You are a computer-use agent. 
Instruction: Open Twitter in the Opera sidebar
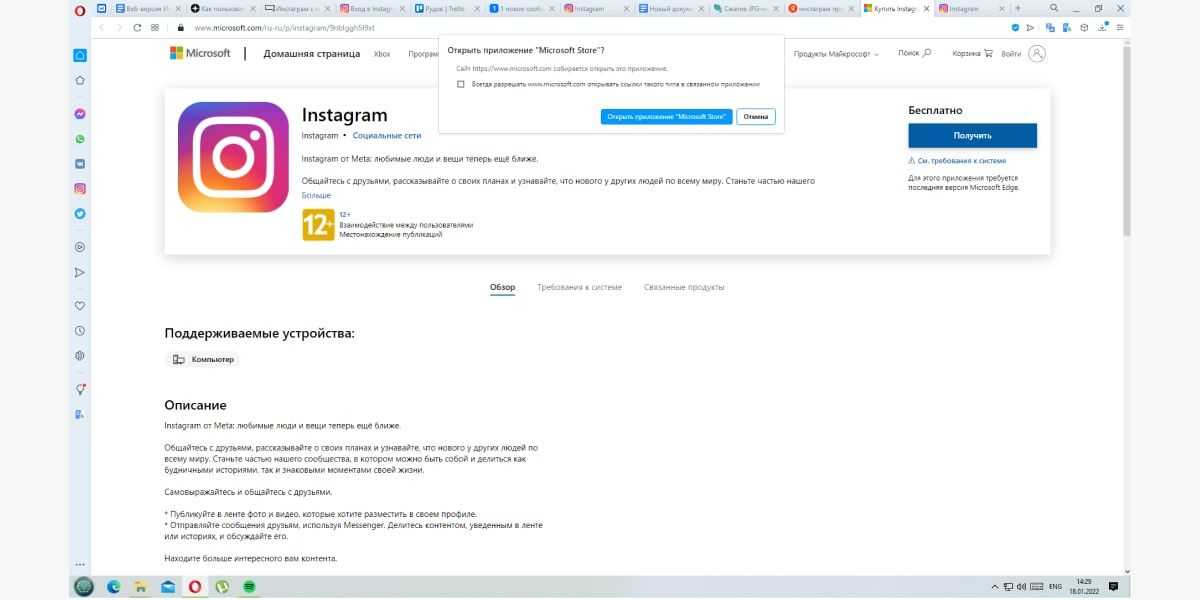80,213
